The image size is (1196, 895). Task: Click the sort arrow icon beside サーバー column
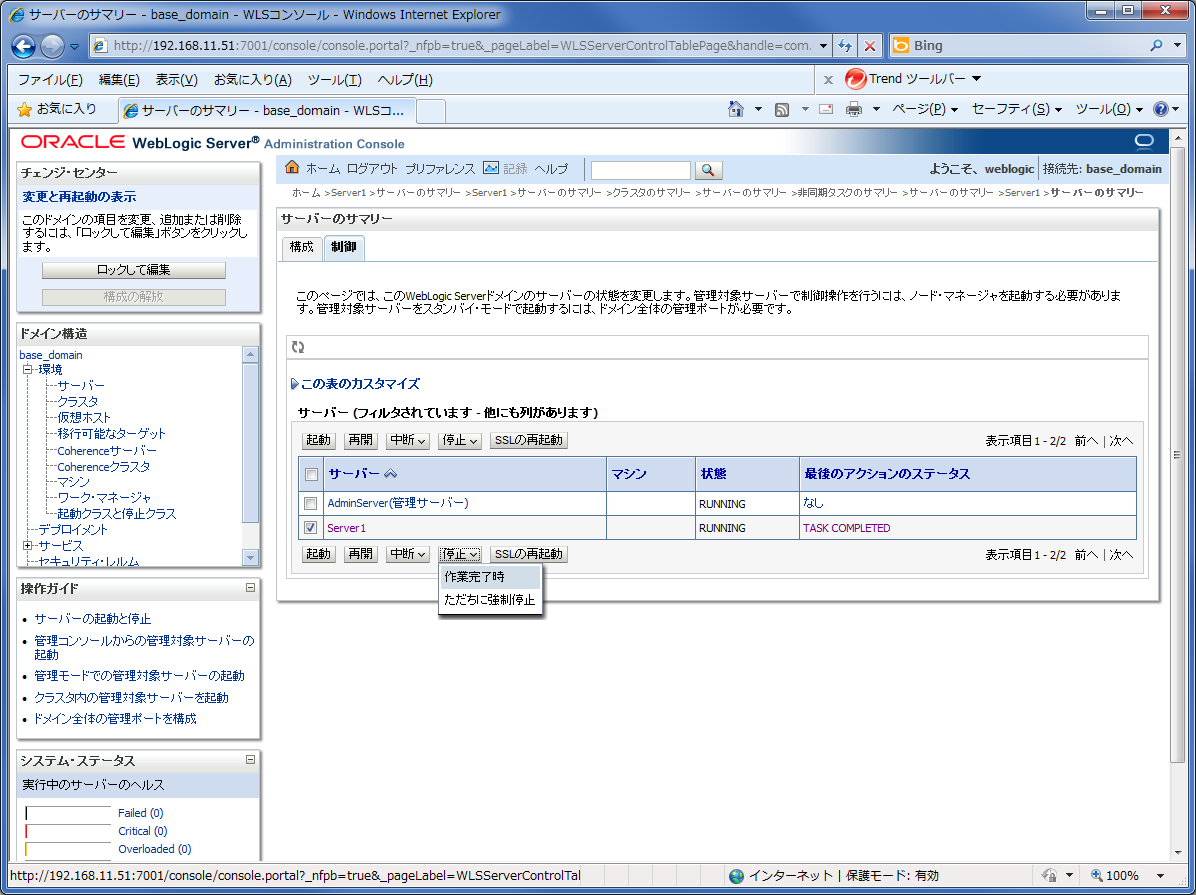tap(390, 474)
